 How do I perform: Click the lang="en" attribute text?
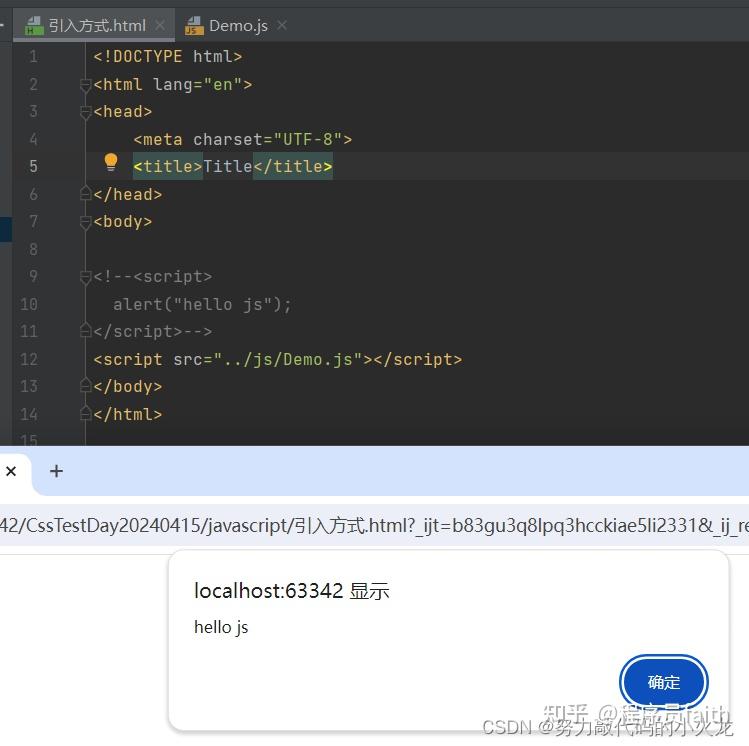click(x=197, y=85)
